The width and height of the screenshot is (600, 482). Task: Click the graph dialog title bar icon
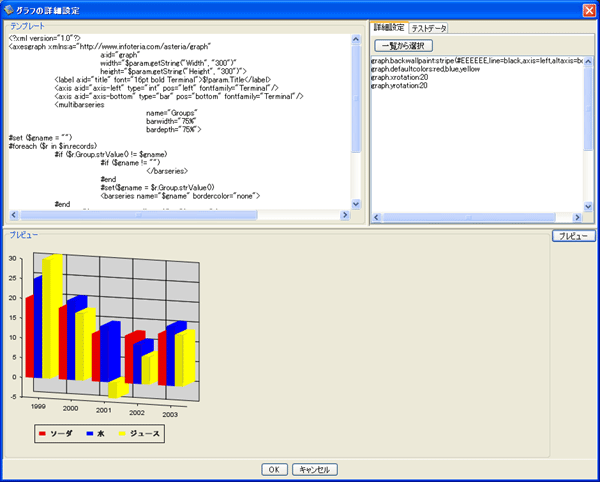pyautogui.click(x=9, y=9)
